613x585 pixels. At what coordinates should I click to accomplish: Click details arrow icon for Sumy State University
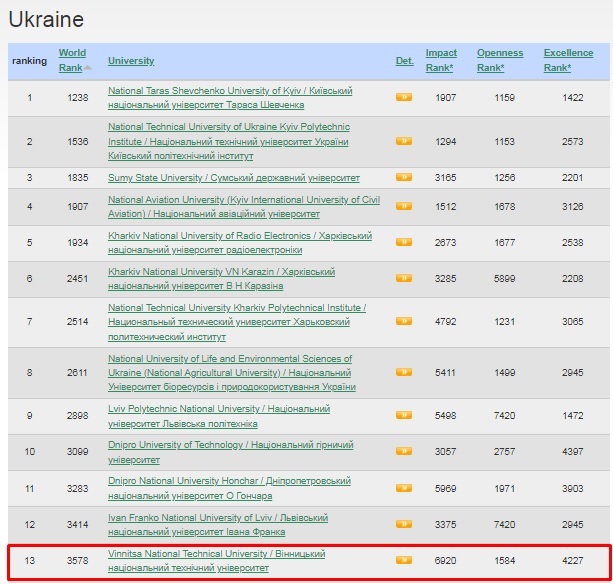click(403, 177)
